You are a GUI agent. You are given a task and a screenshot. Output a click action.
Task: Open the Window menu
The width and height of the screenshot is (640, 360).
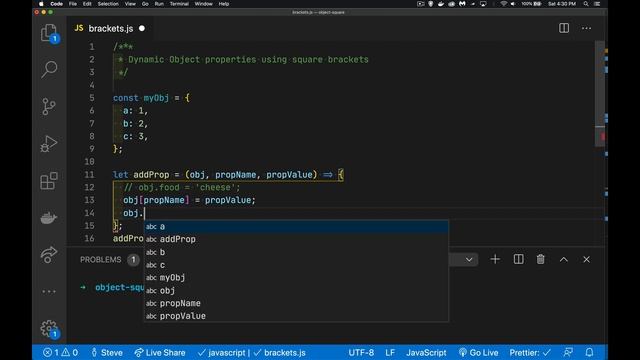(x=203, y=4)
